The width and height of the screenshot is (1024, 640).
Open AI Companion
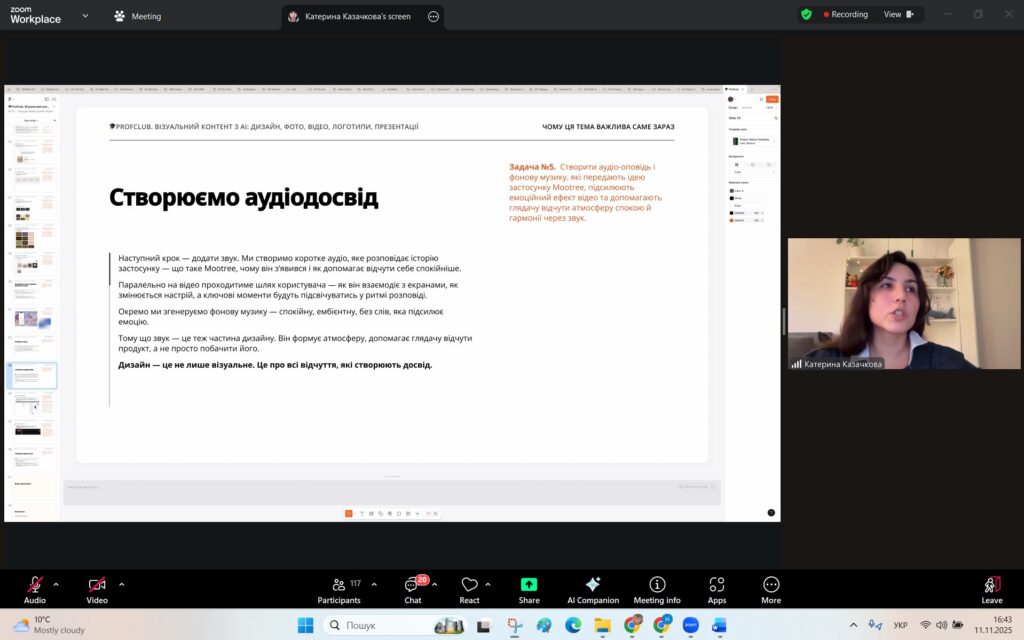click(593, 589)
